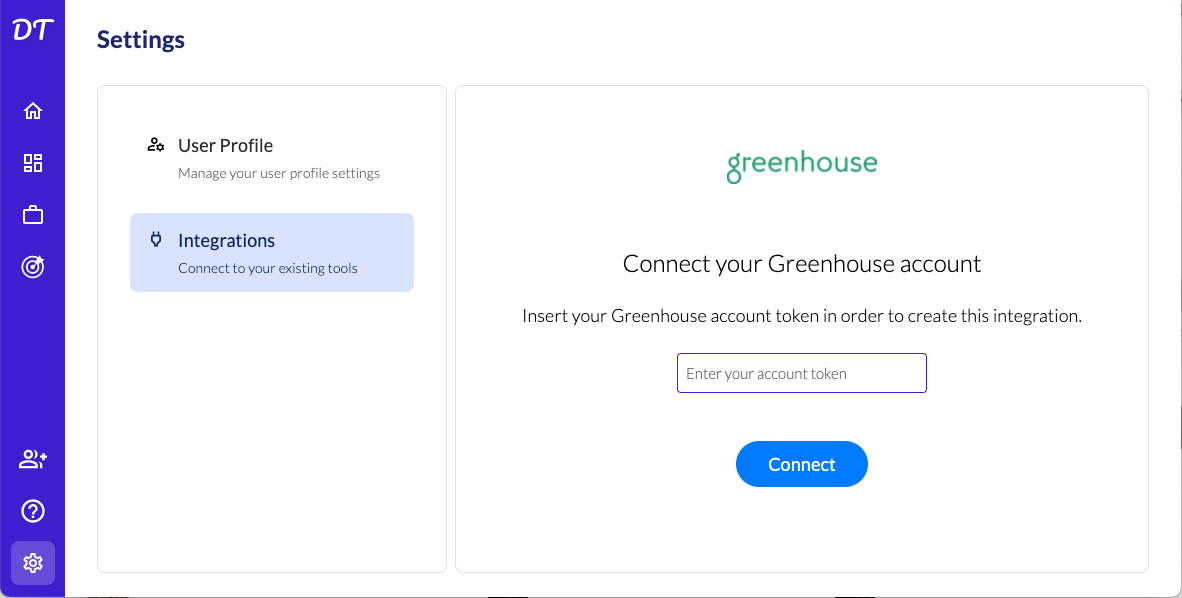Open the briefcase jobs icon
The width and height of the screenshot is (1182, 598).
click(x=33, y=215)
